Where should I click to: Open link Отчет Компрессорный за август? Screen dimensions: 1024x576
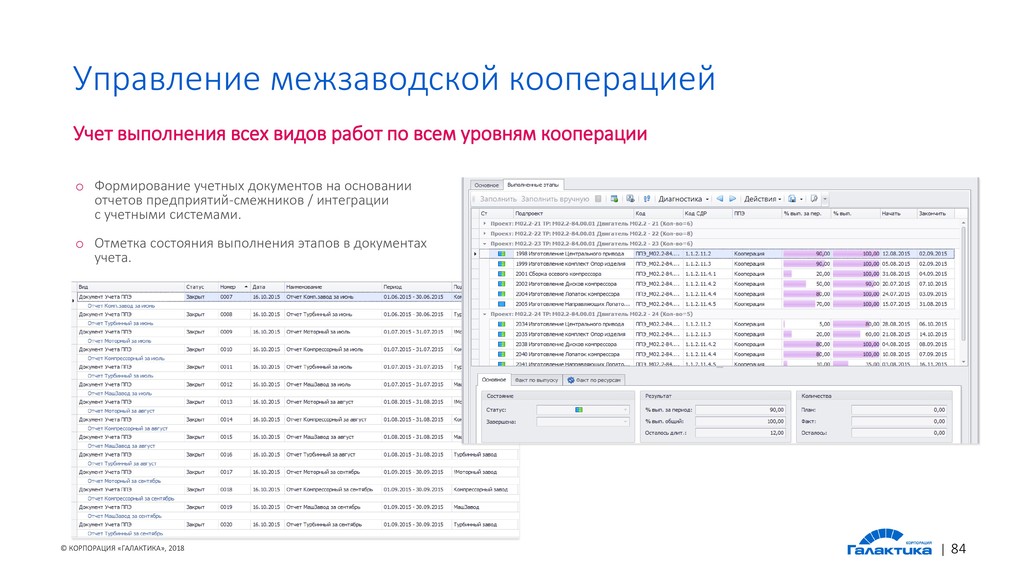pyautogui.click(x=127, y=428)
